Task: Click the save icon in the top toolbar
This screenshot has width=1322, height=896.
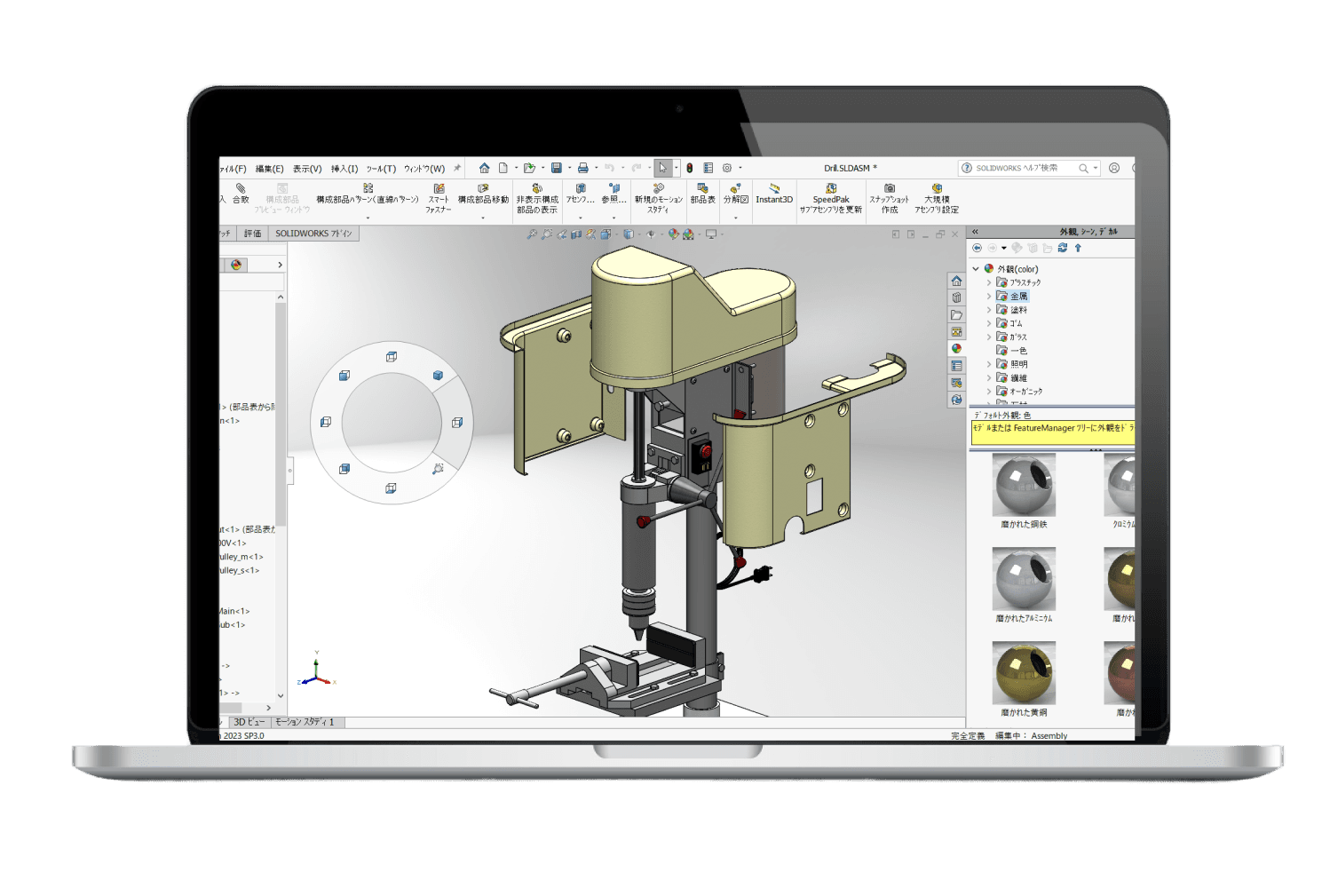Action: coord(556,167)
